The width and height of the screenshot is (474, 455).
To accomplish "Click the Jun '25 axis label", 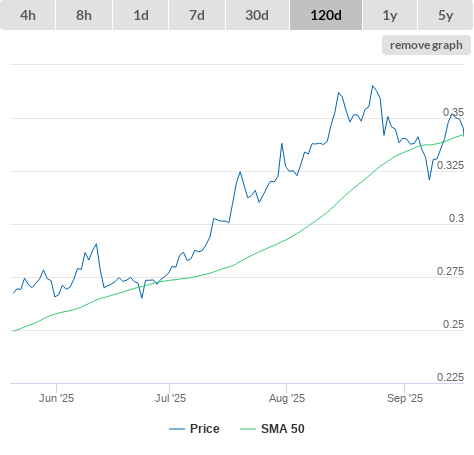I will (x=56, y=398).
